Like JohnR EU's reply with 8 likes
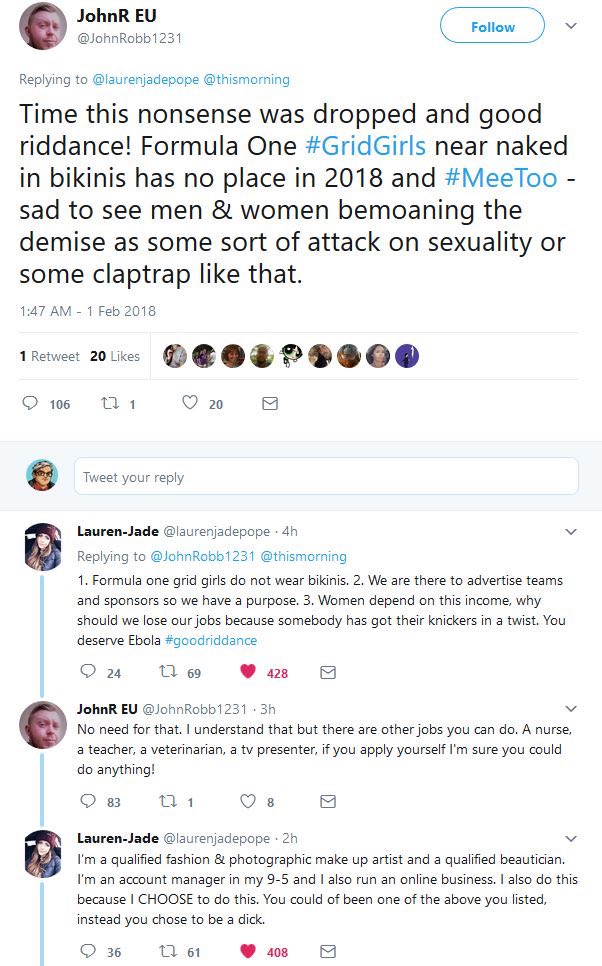The image size is (602, 966). click(x=248, y=801)
